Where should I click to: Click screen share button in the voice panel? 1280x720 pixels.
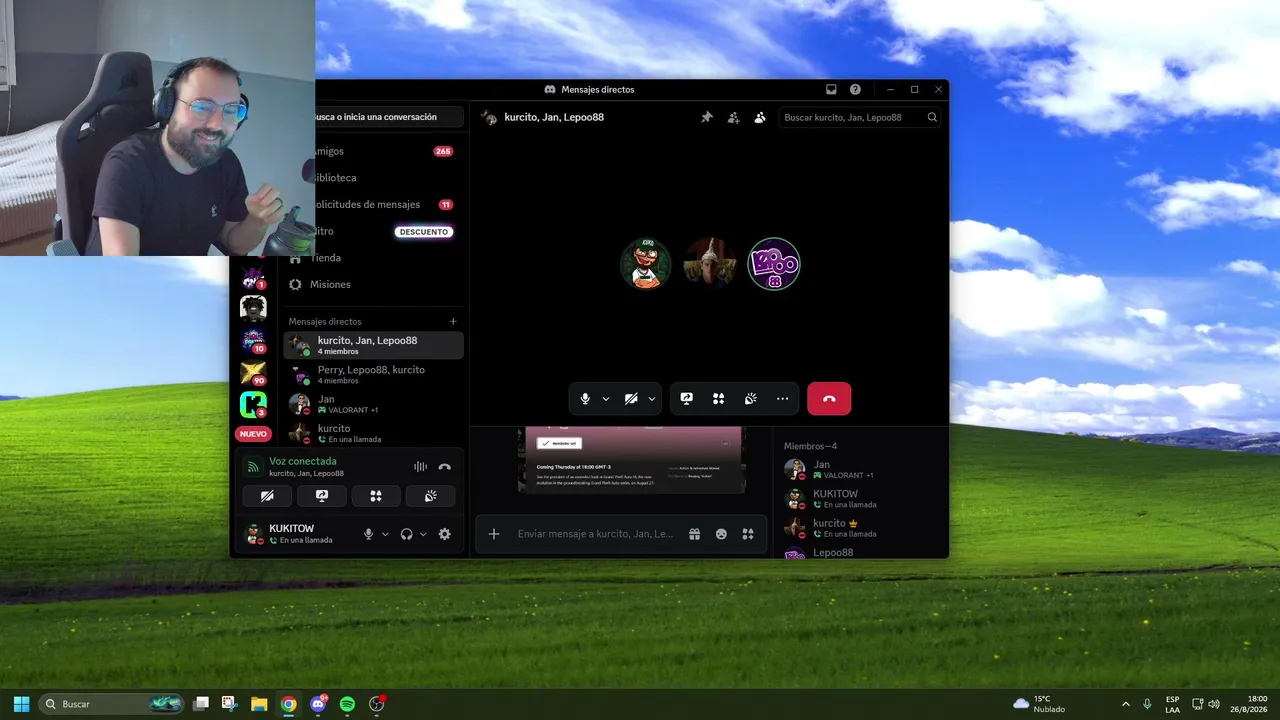click(321, 496)
